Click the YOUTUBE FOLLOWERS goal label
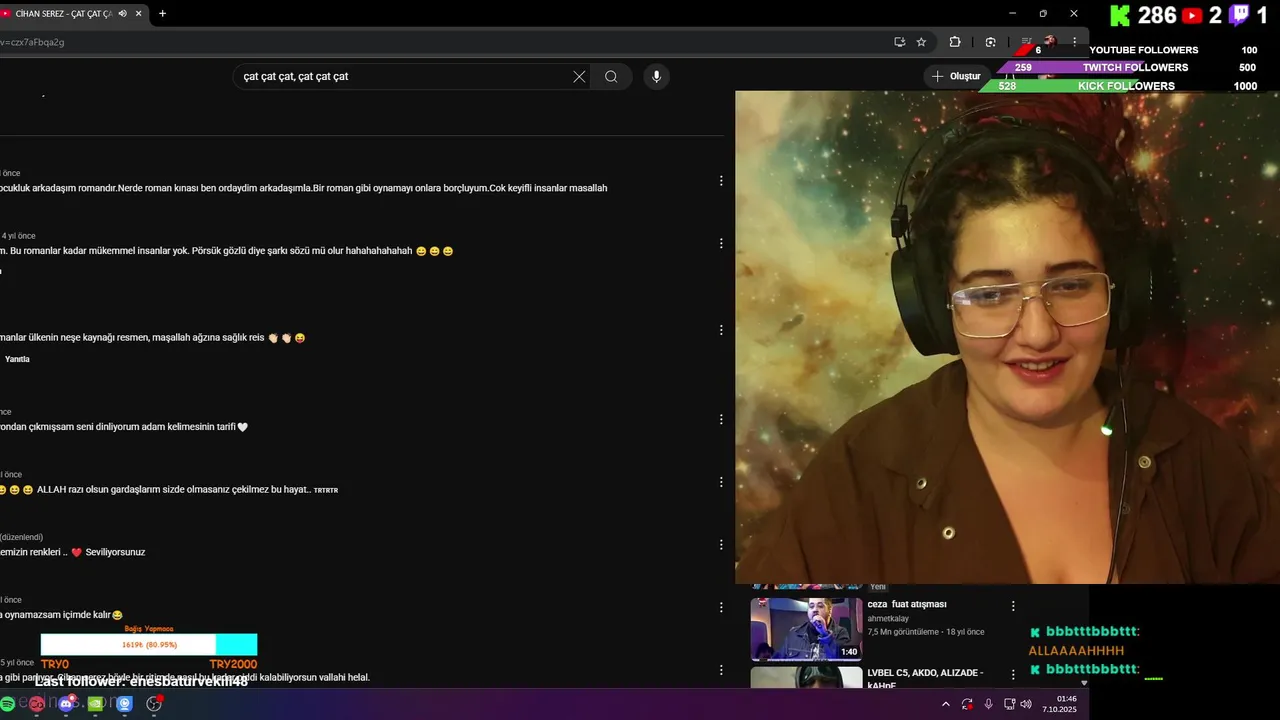Screen dimensions: 1280x720 point(1143,50)
